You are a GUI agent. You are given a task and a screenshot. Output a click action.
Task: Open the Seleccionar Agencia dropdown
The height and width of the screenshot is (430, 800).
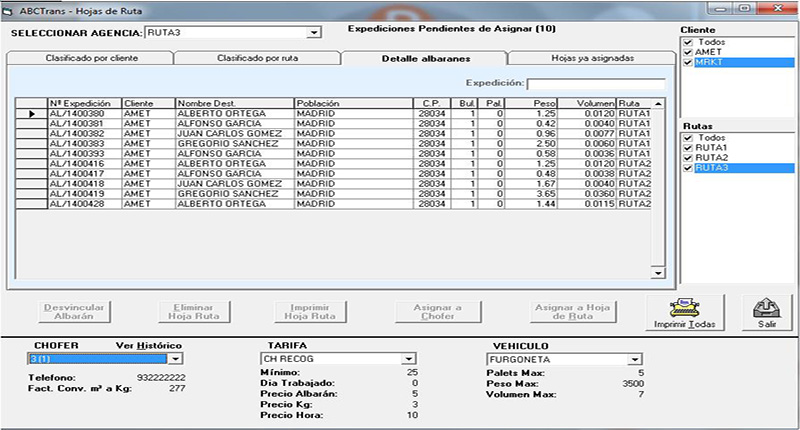pos(314,33)
